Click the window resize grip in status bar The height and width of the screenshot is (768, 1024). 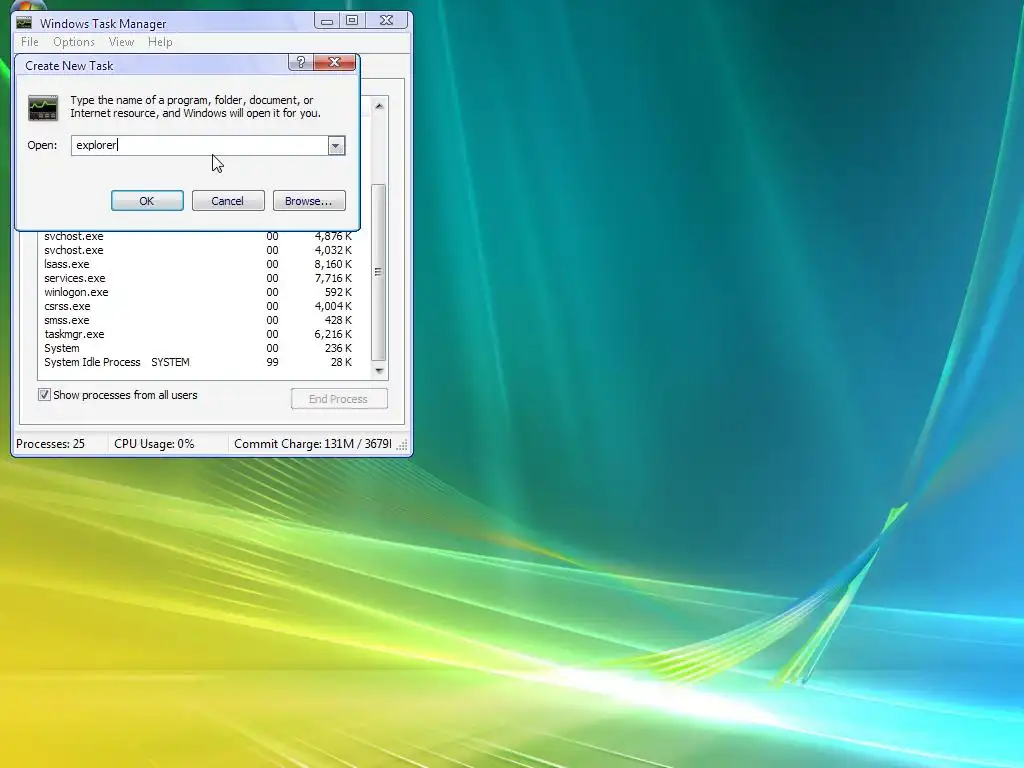(402, 445)
